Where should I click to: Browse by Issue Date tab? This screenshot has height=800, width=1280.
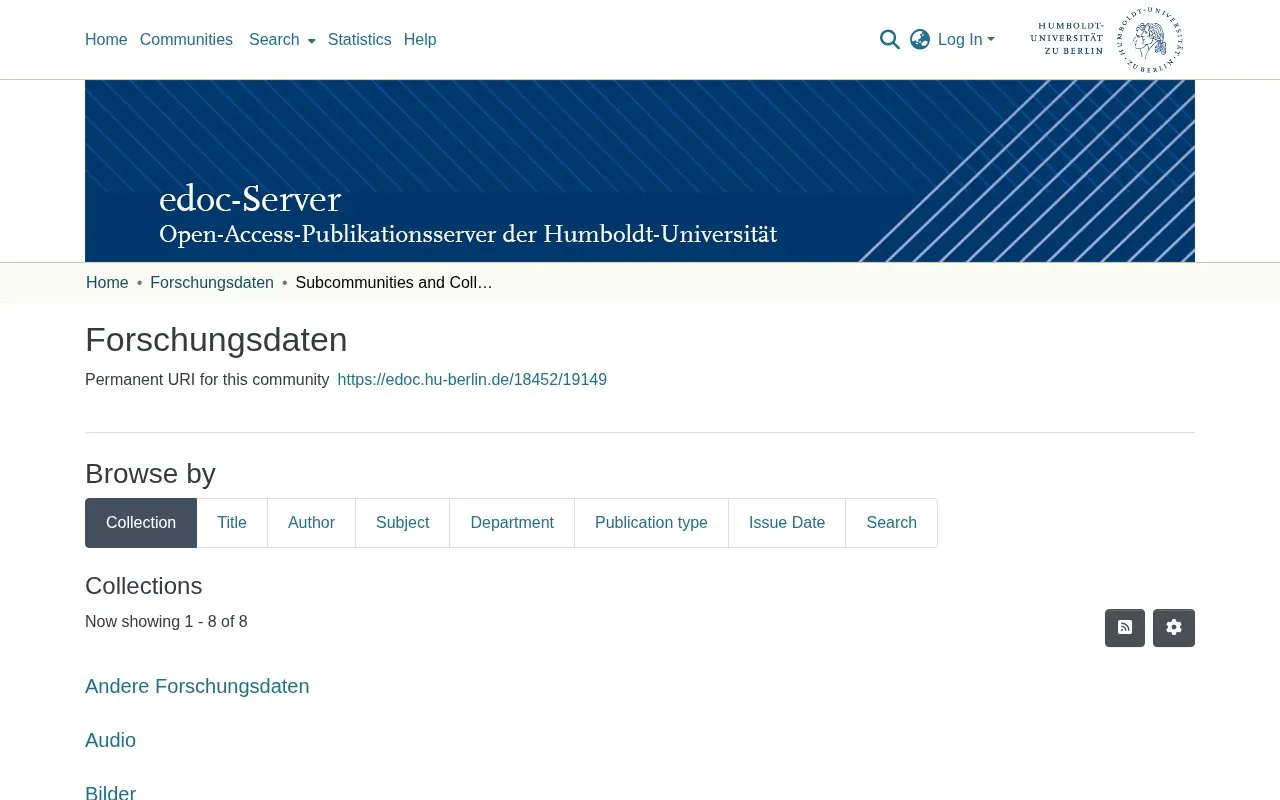point(787,523)
